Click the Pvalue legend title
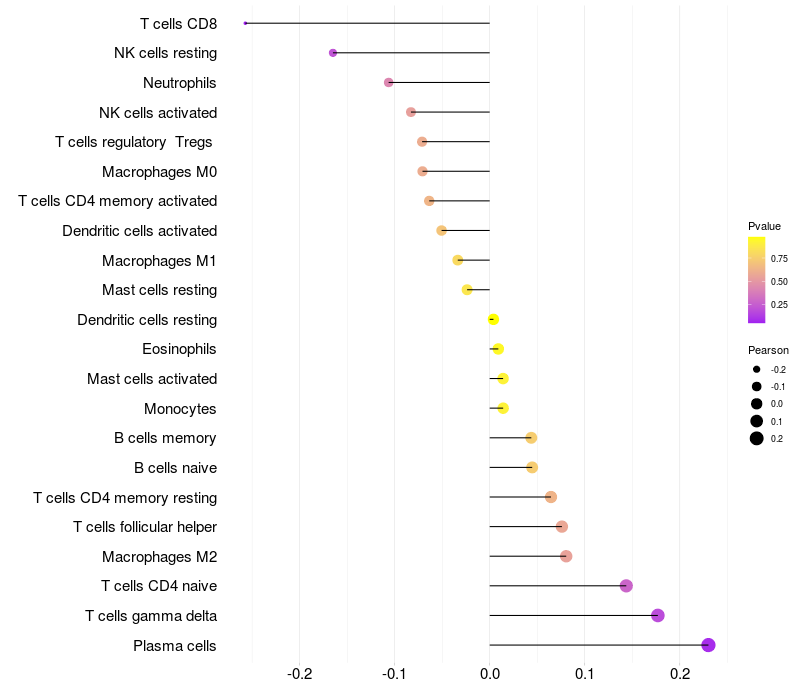 764,226
